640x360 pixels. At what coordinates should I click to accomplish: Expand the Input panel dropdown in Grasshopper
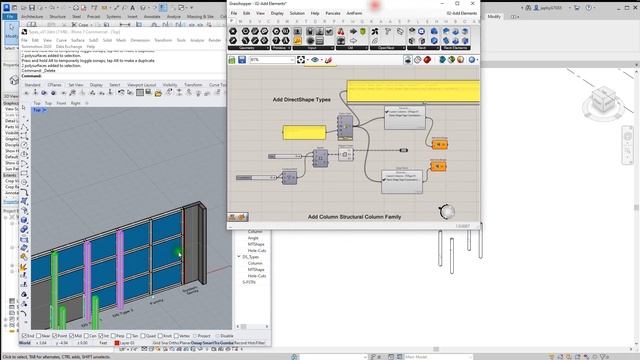click(x=331, y=48)
